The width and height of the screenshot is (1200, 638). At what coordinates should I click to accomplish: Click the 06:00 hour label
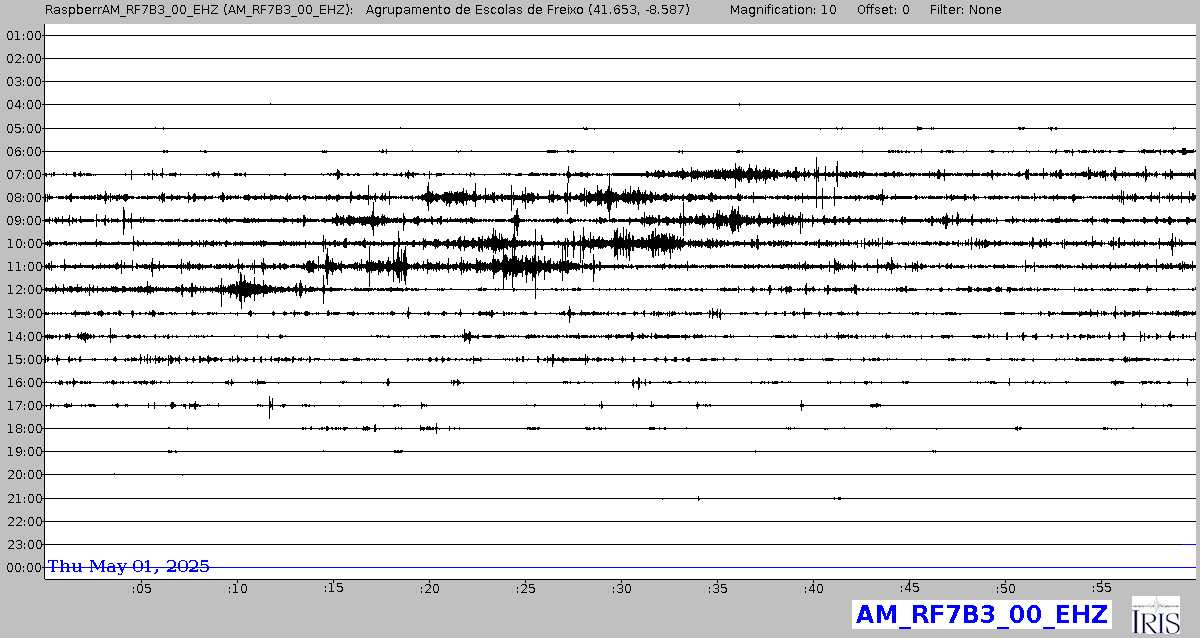[24, 151]
